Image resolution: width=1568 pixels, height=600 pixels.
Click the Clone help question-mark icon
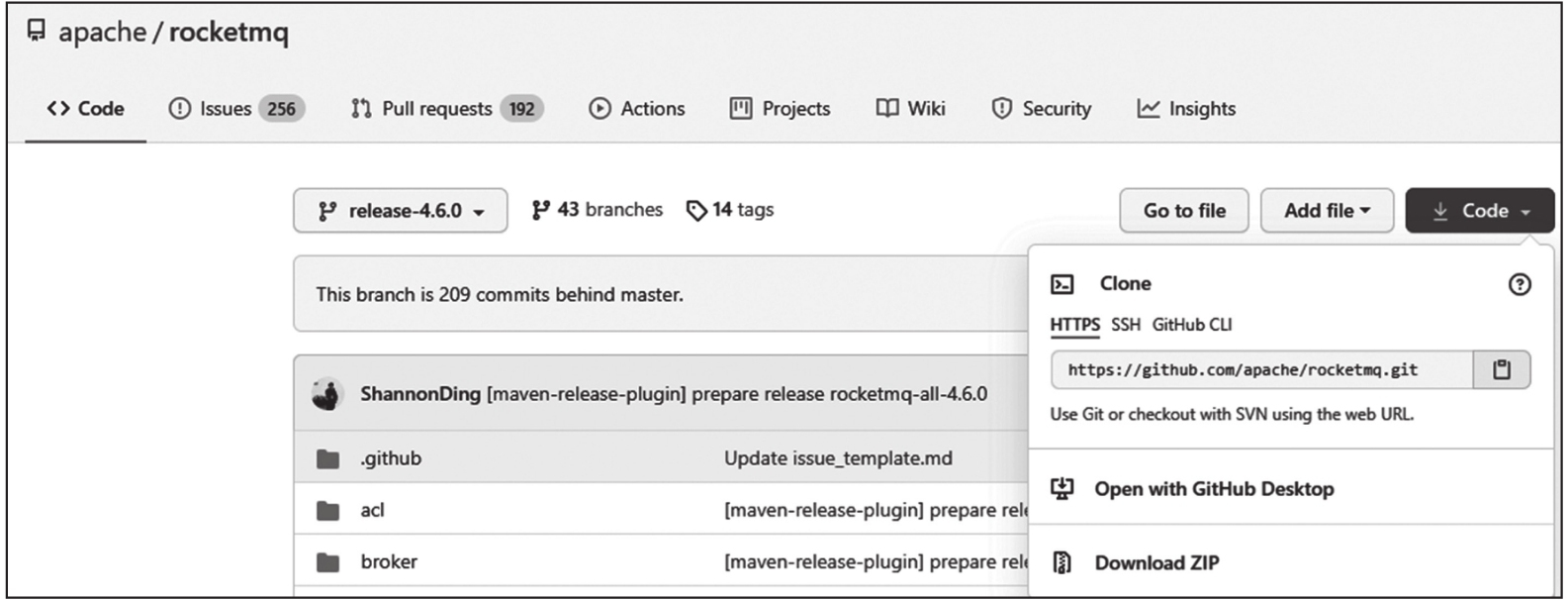pos(1520,285)
